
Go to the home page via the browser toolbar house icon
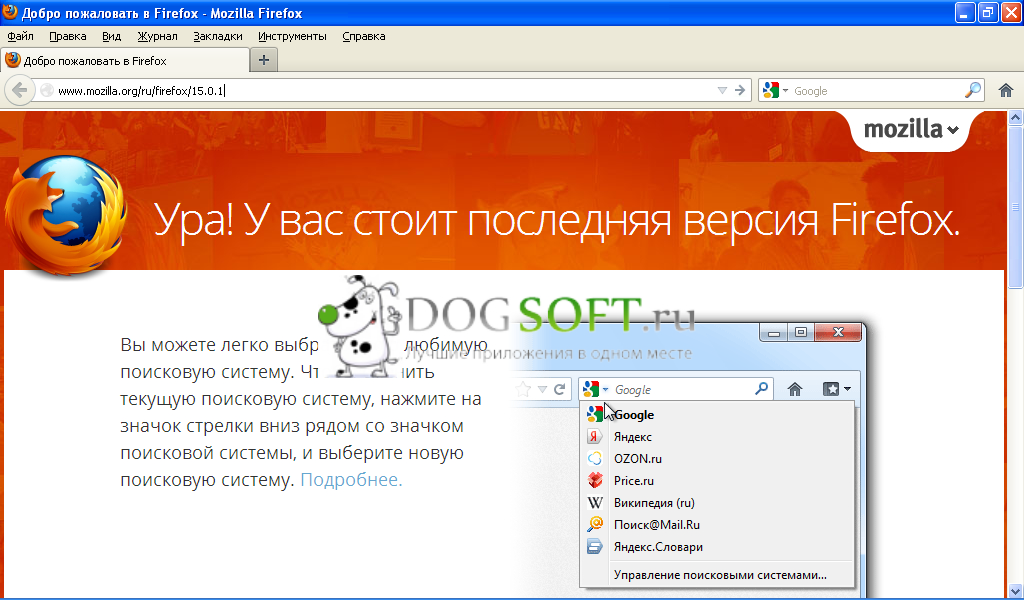[x=1006, y=90]
